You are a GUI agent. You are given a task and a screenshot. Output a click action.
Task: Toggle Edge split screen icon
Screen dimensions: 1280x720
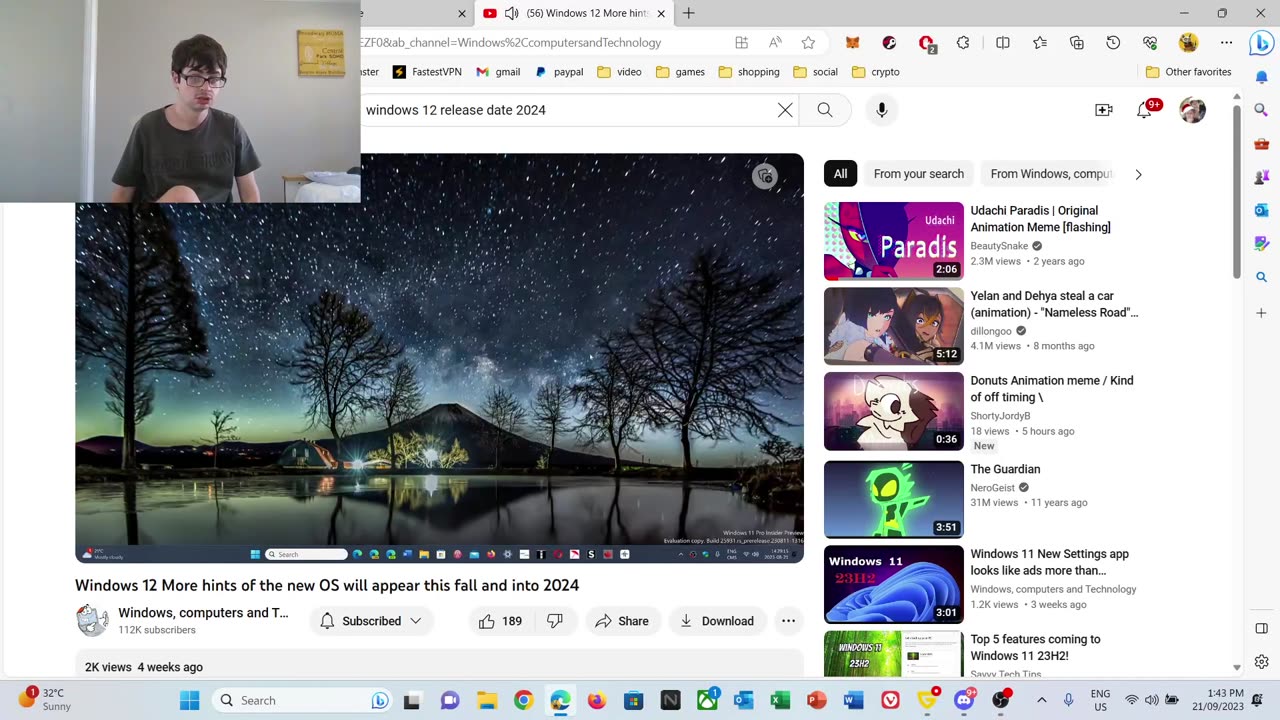[x=1003, y=43]
